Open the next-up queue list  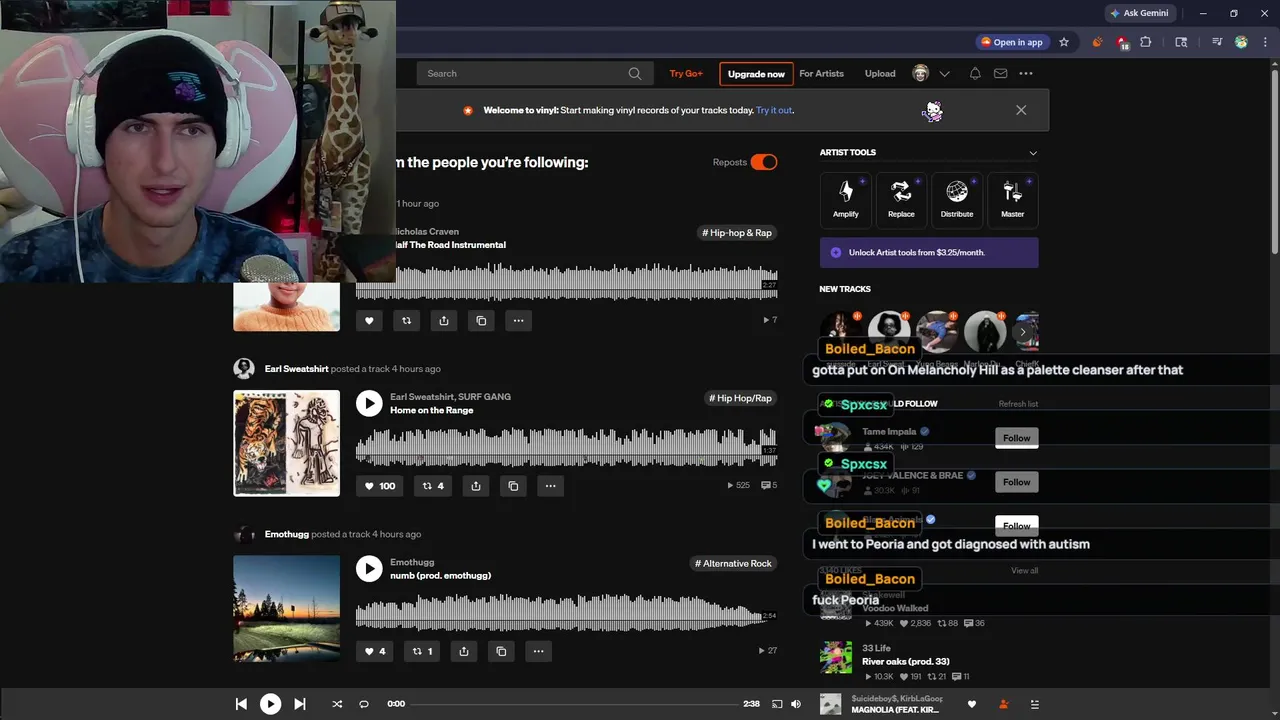point(1035,704)
